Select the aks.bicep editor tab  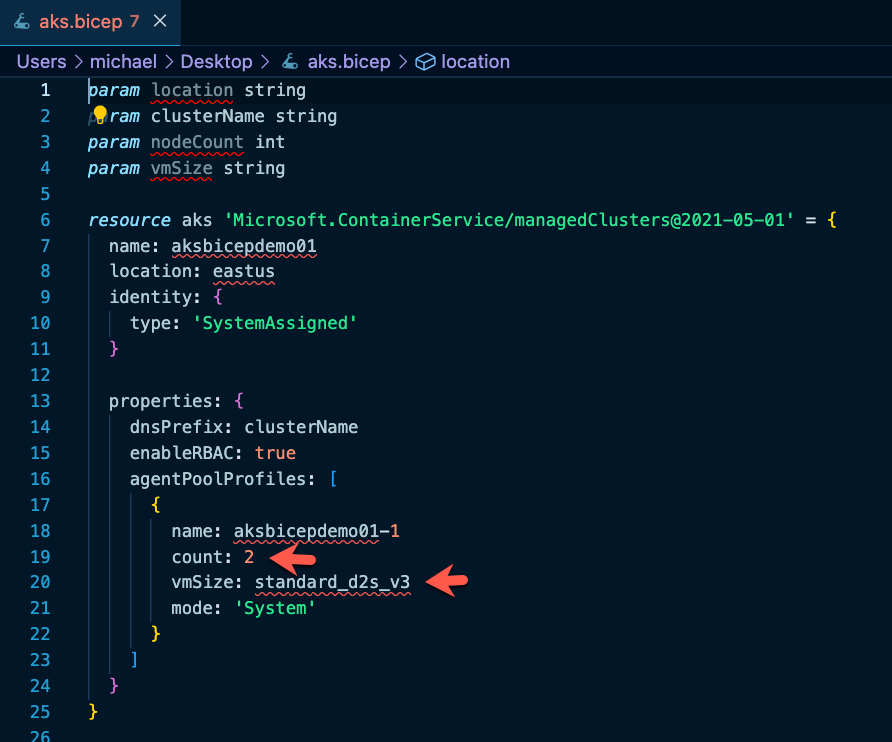90,22
